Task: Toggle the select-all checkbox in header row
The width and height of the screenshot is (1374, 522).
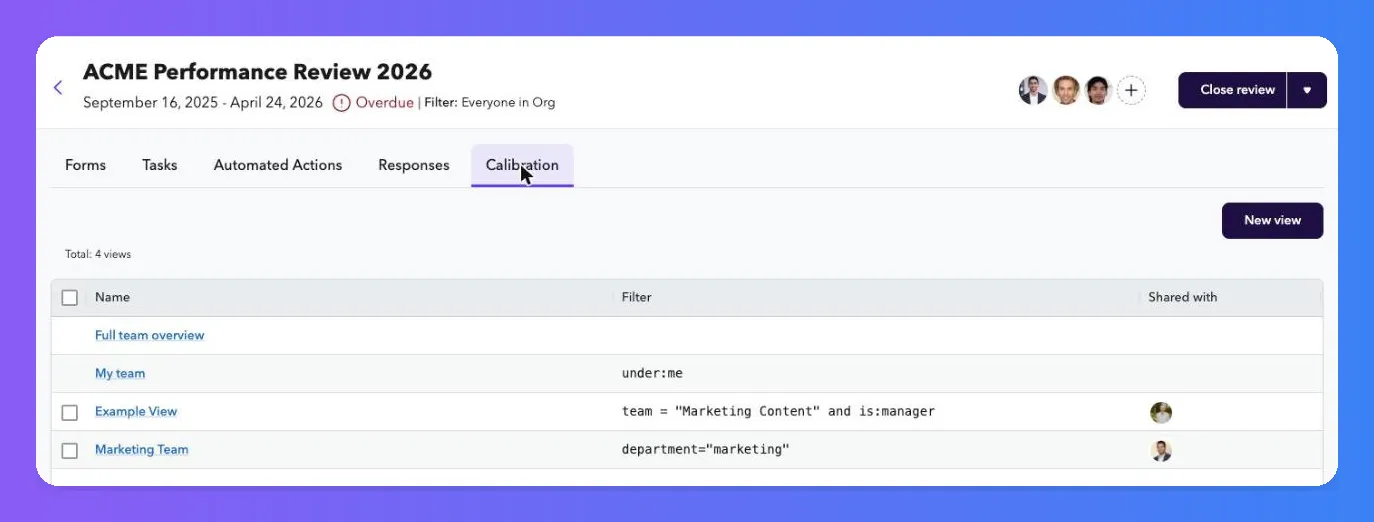Action: tap(70, 297)
